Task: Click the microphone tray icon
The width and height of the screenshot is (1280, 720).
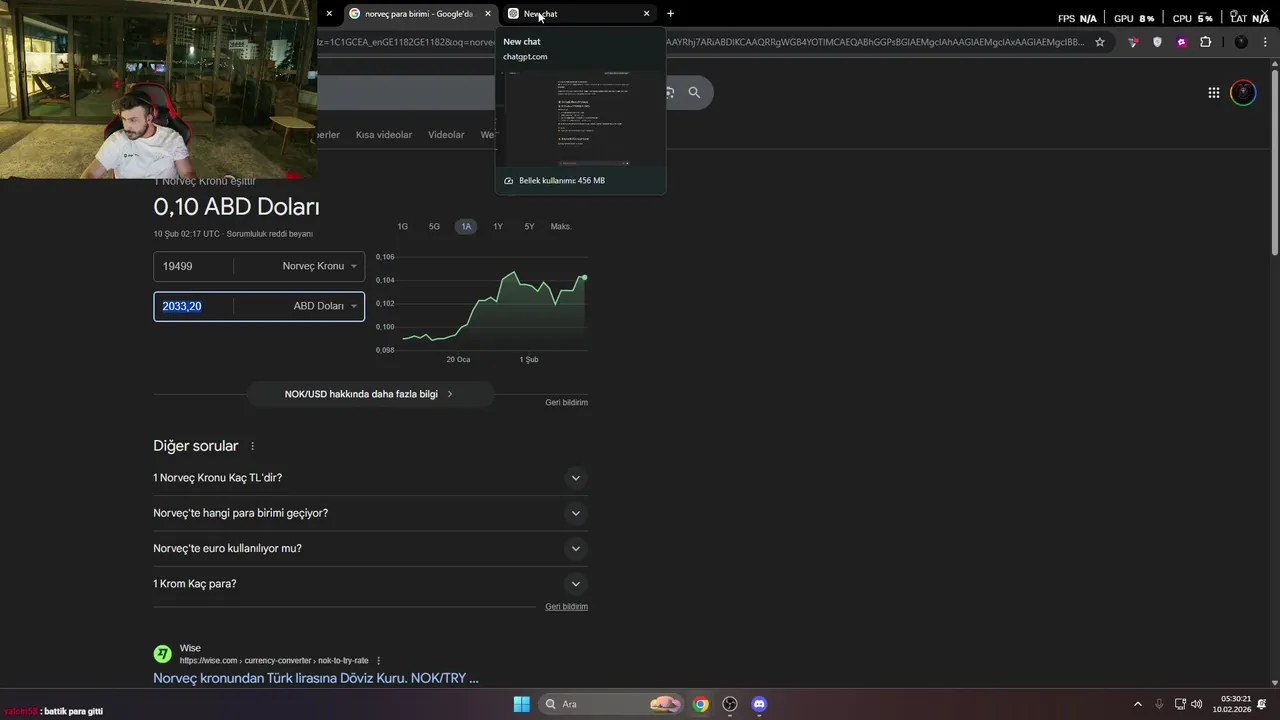Action: (x=1159, y=704)
